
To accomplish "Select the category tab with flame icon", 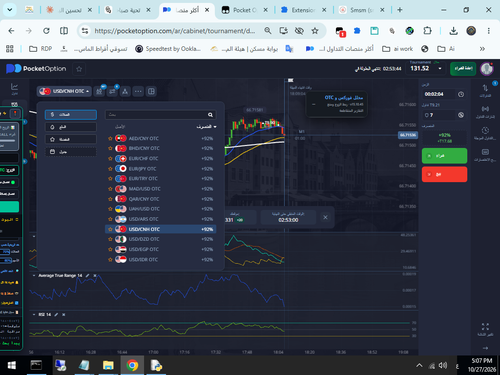I will (x=71, y=127).
